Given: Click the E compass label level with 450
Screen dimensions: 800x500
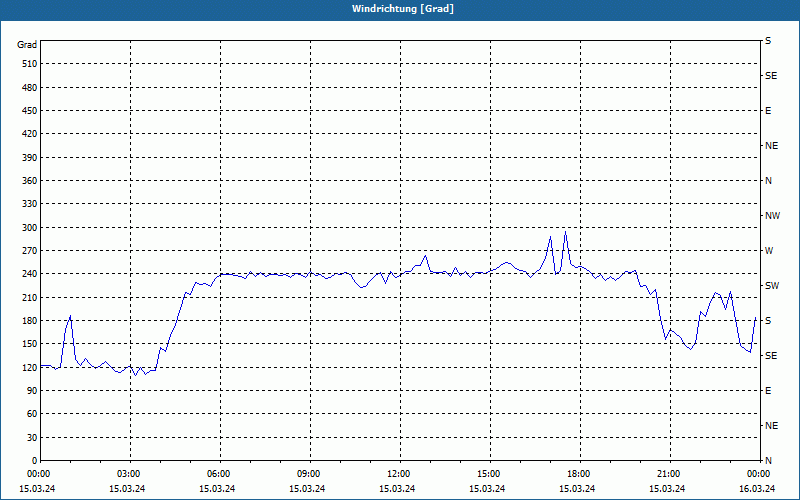Looking at the screenshot, I should [768, 111].
